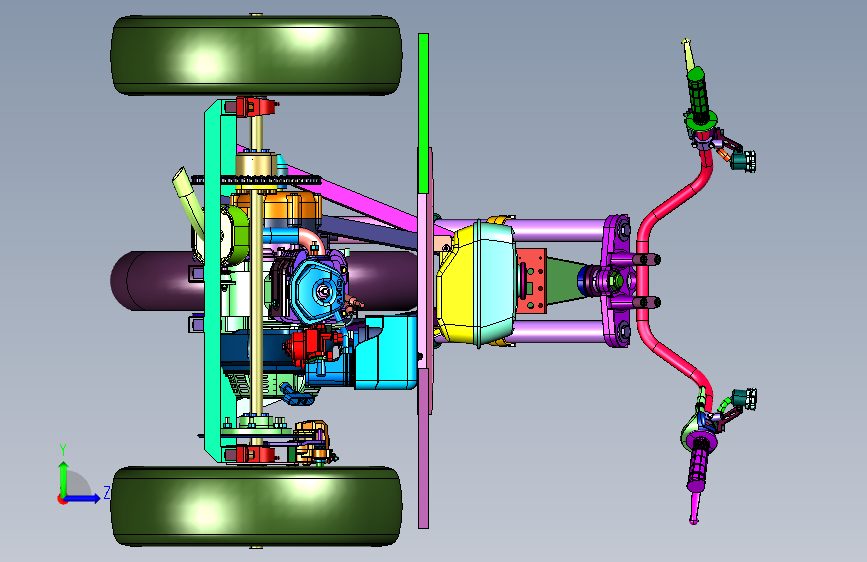The image size is (867, 562).
Task: Select the lower lavender fork tube
Action: click(x=558, y=331)
